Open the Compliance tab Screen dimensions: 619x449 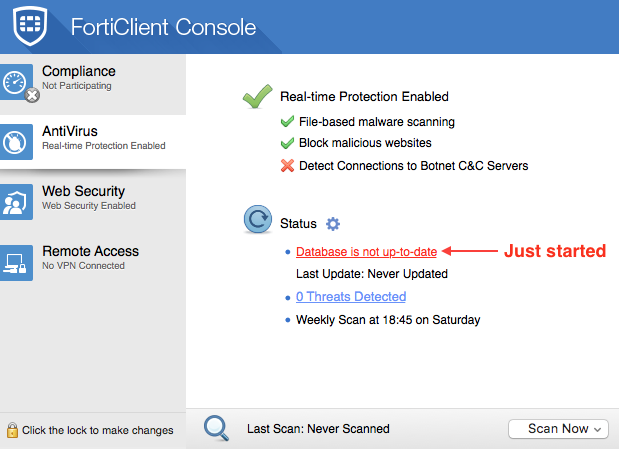point(92,77)
